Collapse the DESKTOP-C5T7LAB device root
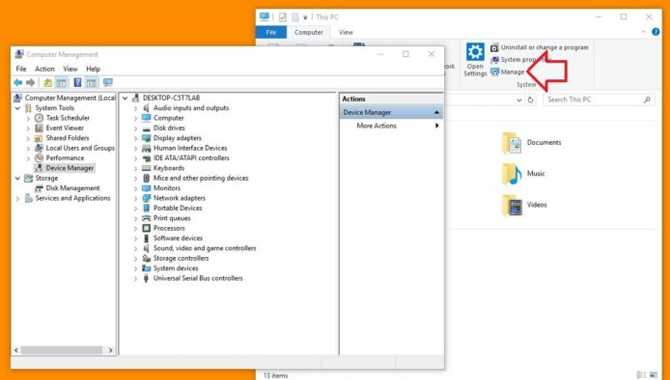Viewport: 670px width, 380px height. [125, 98]
